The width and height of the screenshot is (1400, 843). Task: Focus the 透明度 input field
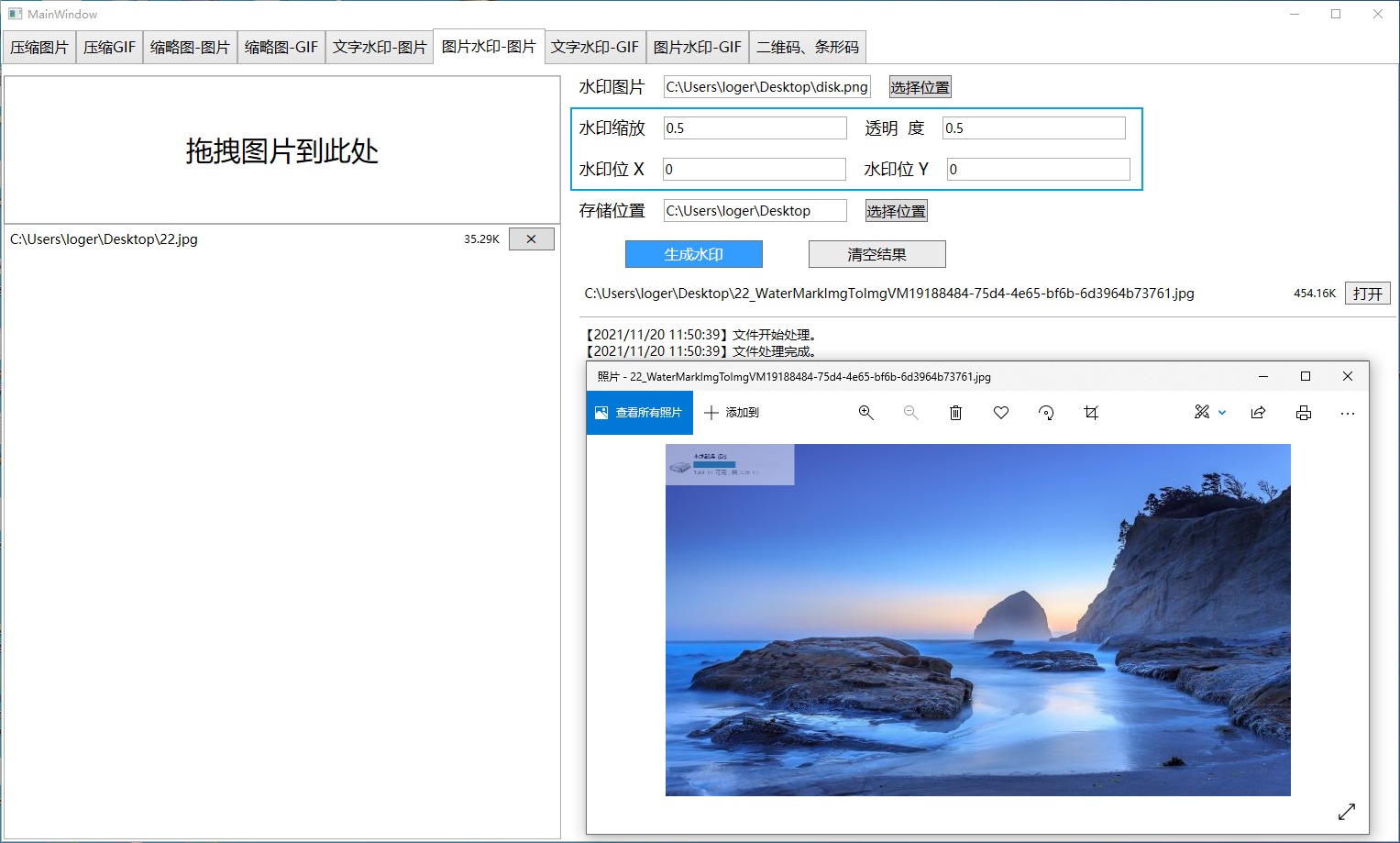(x=1034, y=128)
